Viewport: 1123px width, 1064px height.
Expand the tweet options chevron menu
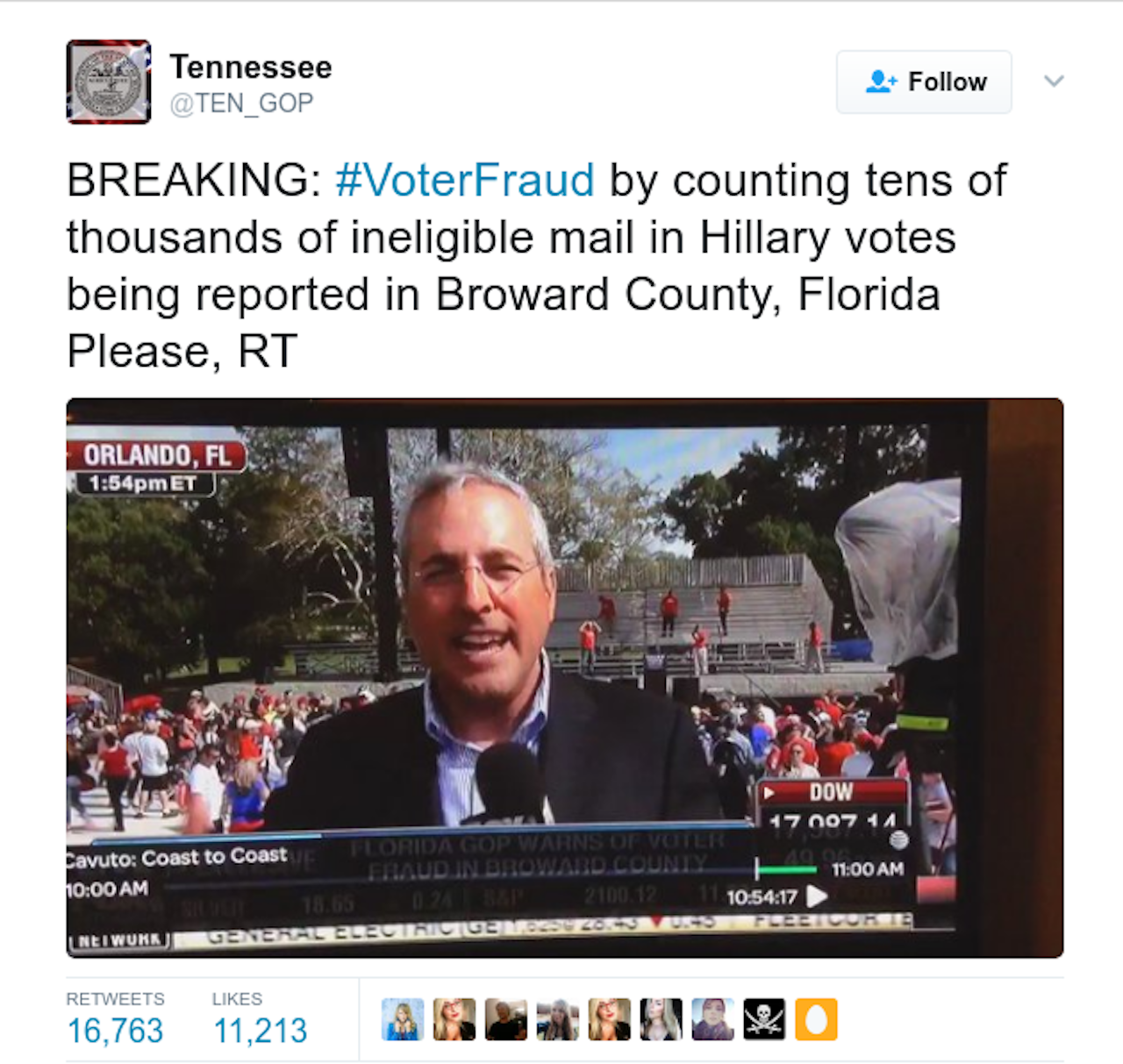(x=1054, y=81)
